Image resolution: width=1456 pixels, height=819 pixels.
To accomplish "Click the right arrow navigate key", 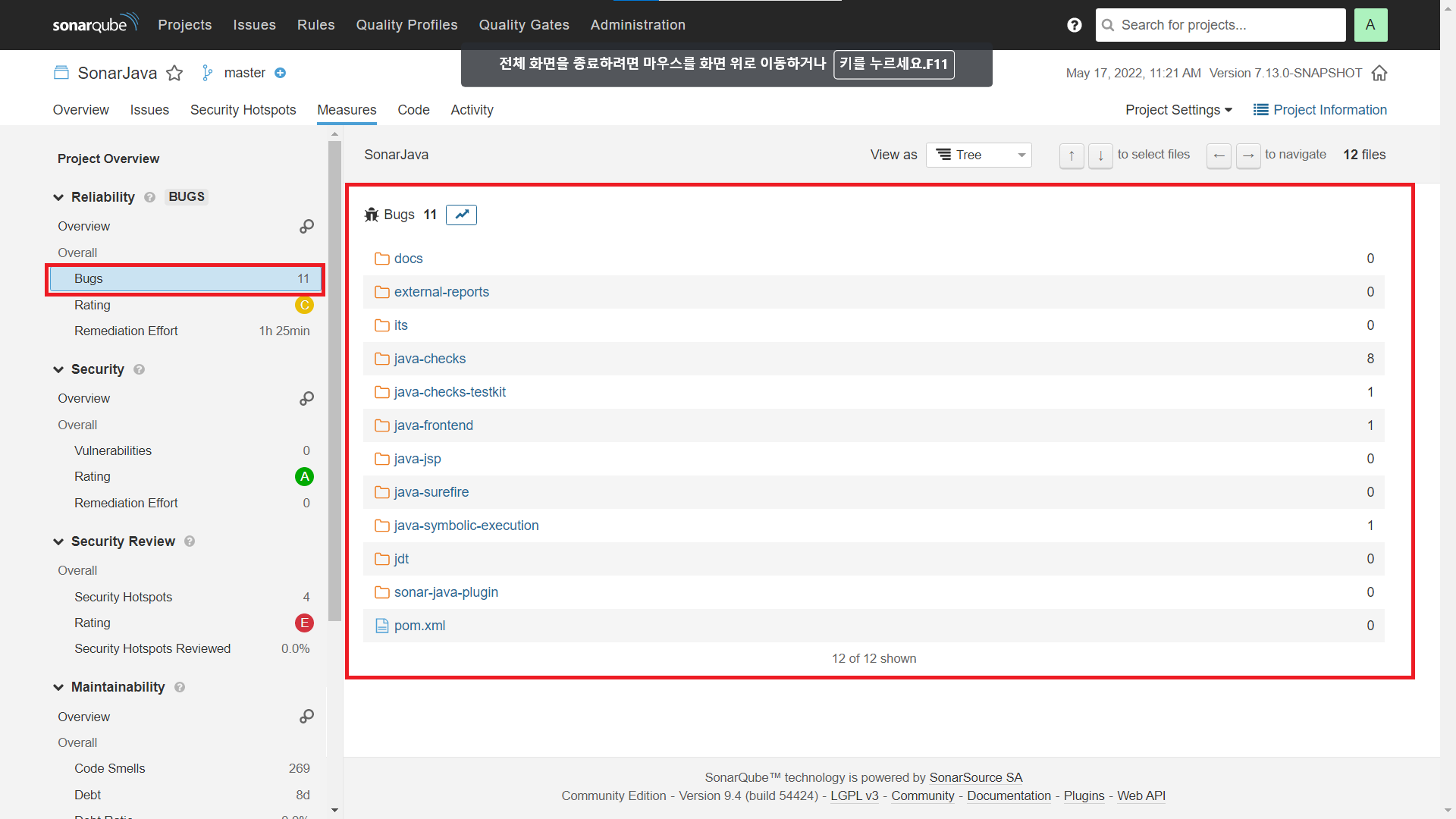I will 1248,155.
